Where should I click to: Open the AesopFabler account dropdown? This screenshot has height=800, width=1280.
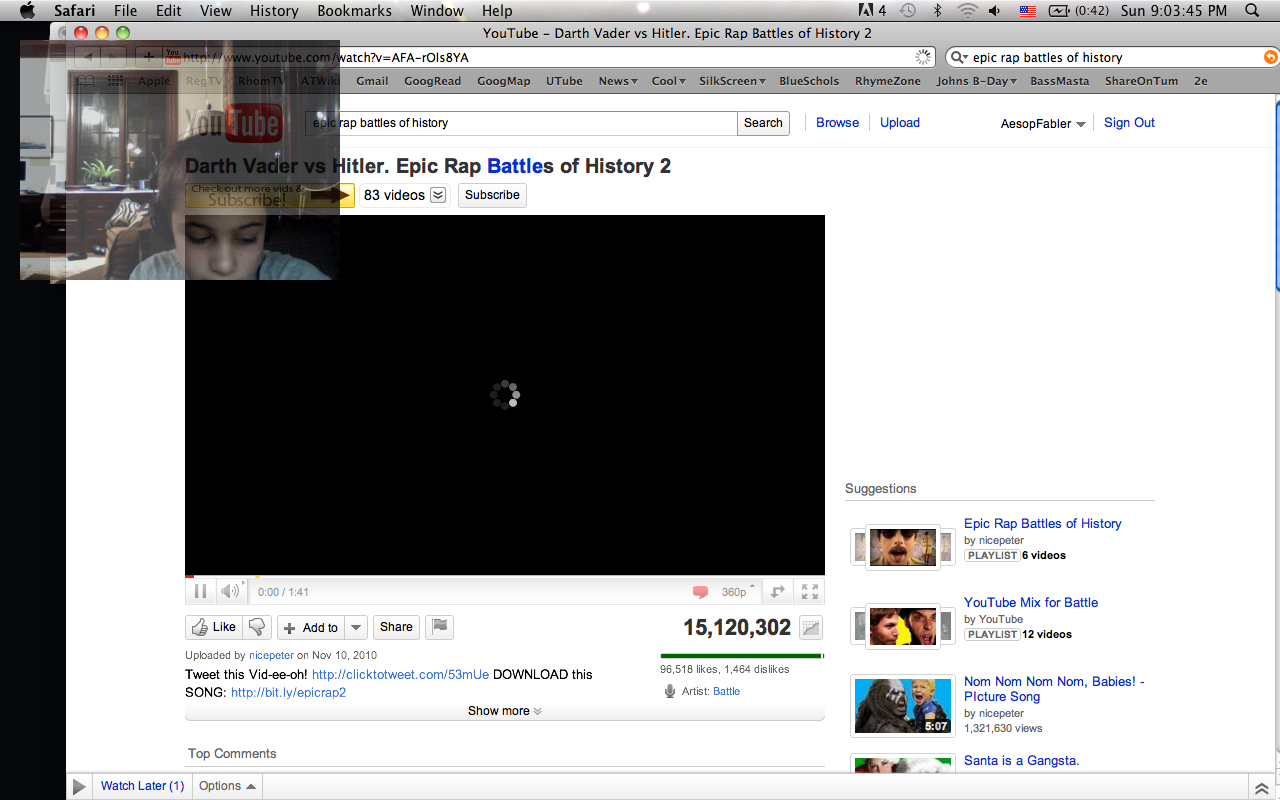(1043, 123)
